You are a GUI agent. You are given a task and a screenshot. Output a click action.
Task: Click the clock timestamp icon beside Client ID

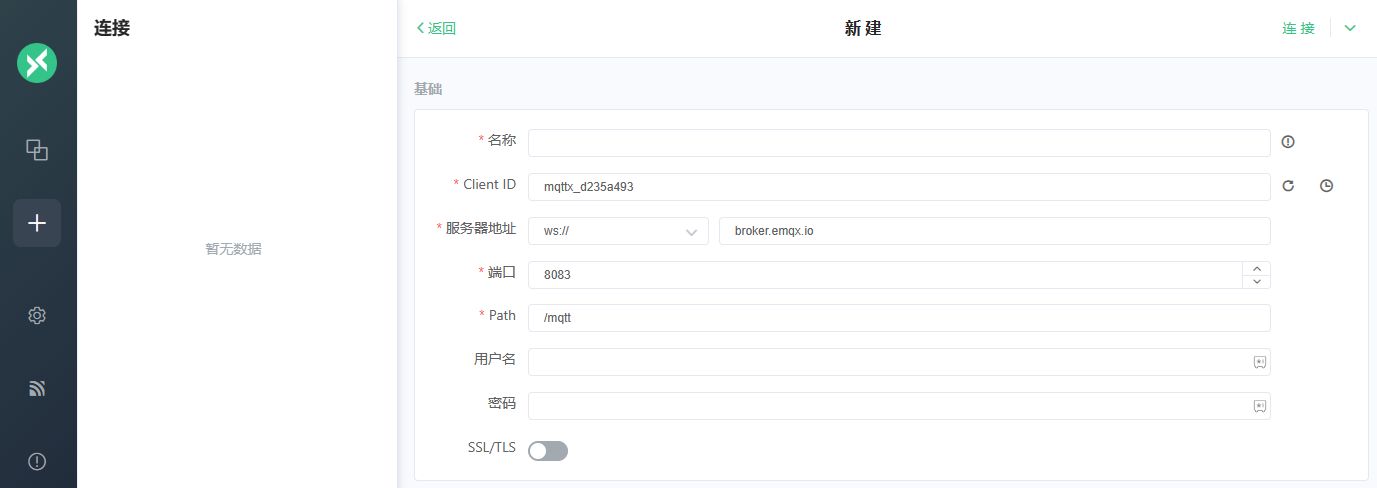coord(1326,186)
